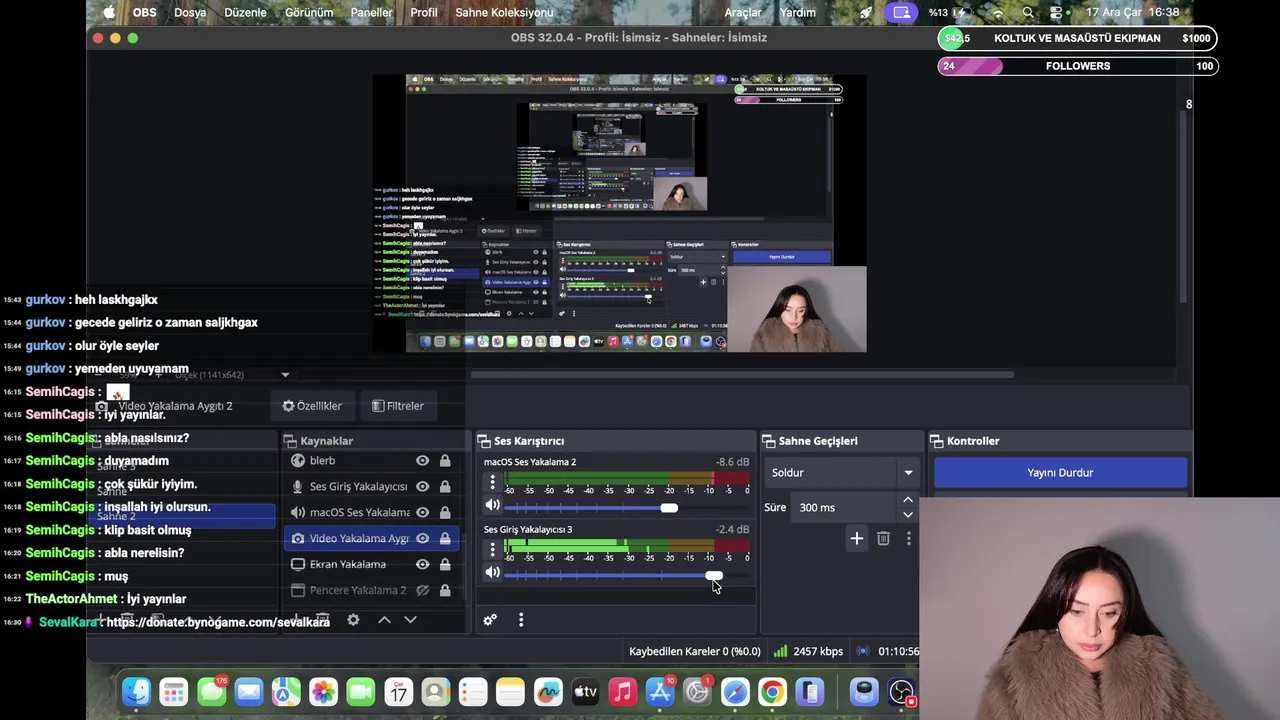This screenshot has width=1280, height=720.
Task: Open Music app from the Dock
Action: pos(622,692)
